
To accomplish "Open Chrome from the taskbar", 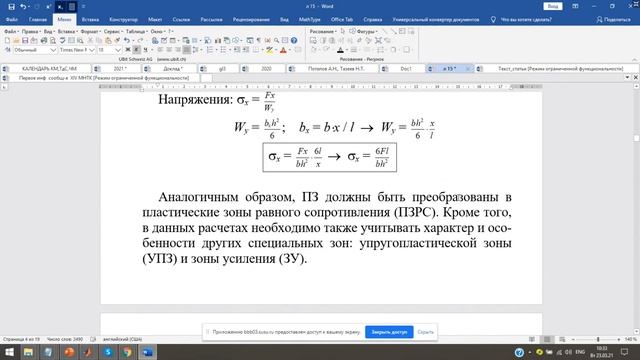I will pyautogui.click(x=128, y=352).
